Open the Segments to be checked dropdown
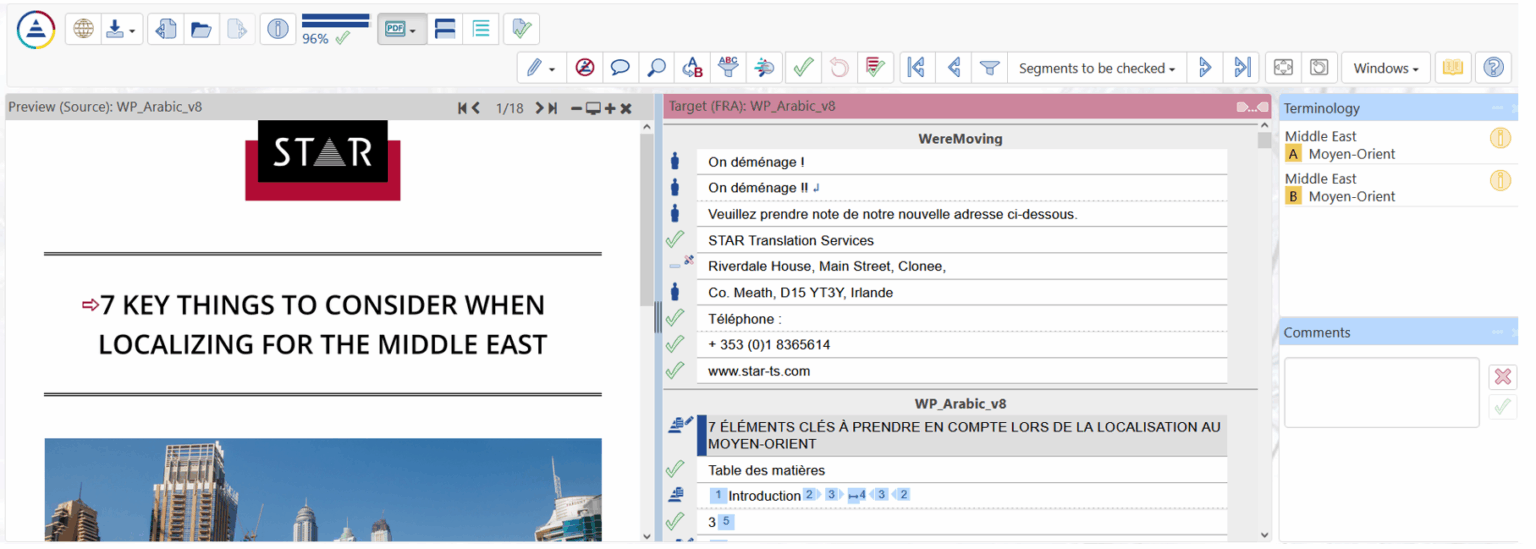This screenshot has height=549, width=1536. coord(1096,68)
